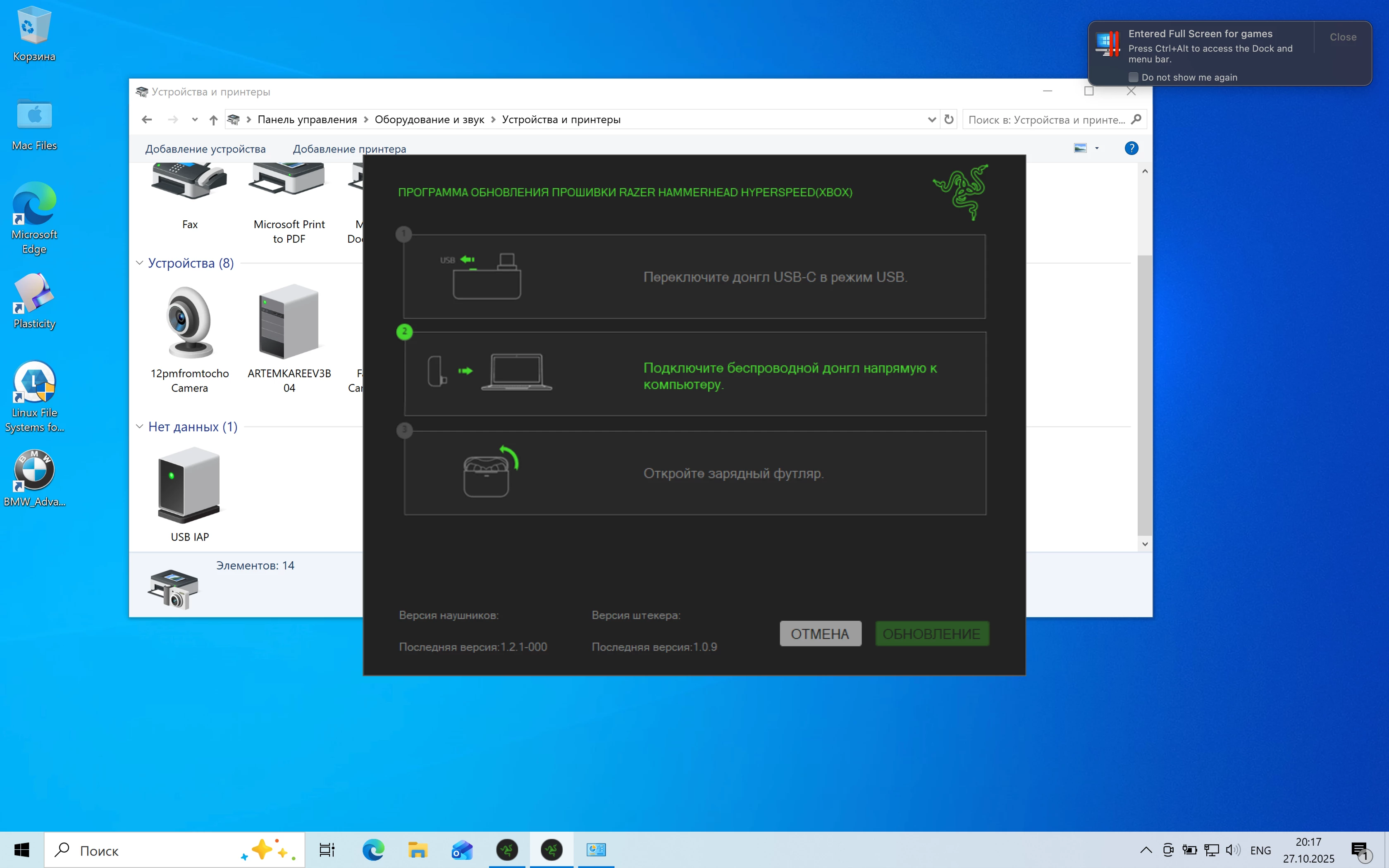Open Razer app in taskbar
1389x868 pixels.
pos(507,850)
